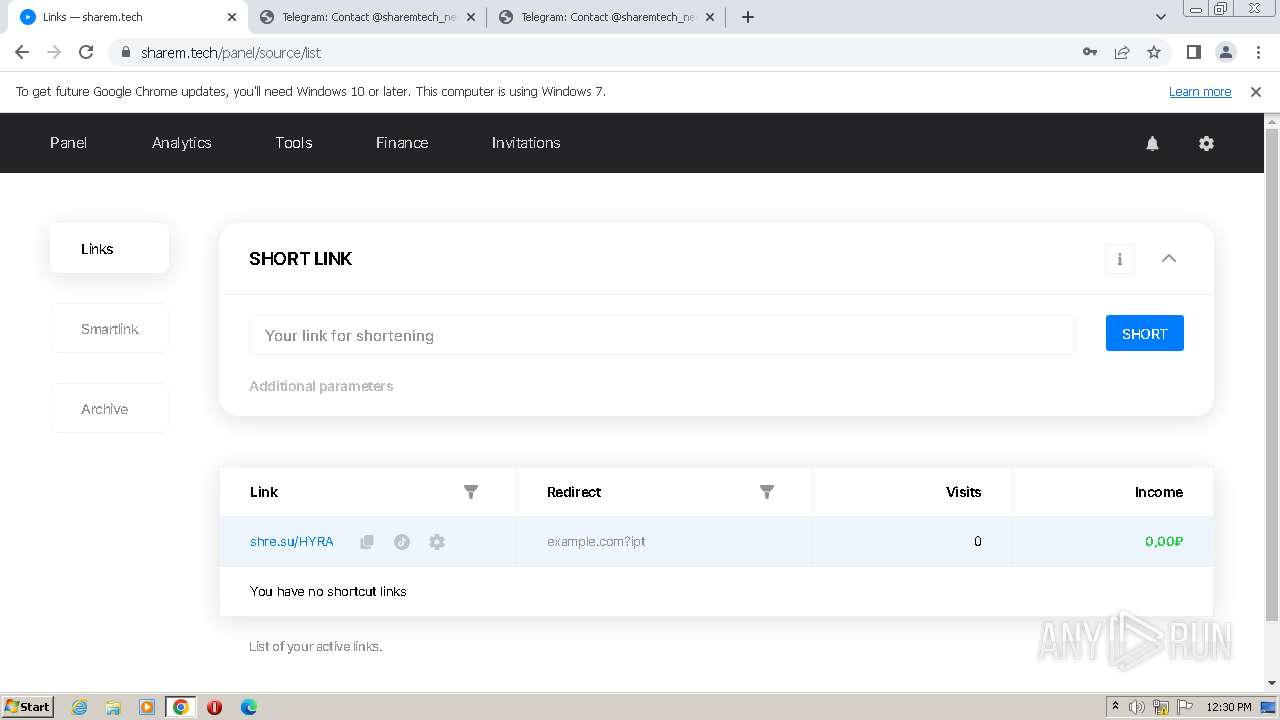Open settings gear in the panel header
Image resolution: width=1280 pixels, height=720 pixels.
point(1206,143)
